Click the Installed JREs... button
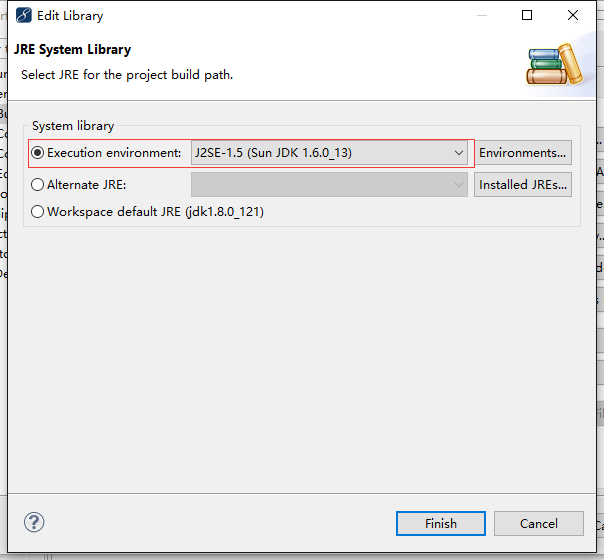Viewport: 604px width, 560px height. [523, 185]
